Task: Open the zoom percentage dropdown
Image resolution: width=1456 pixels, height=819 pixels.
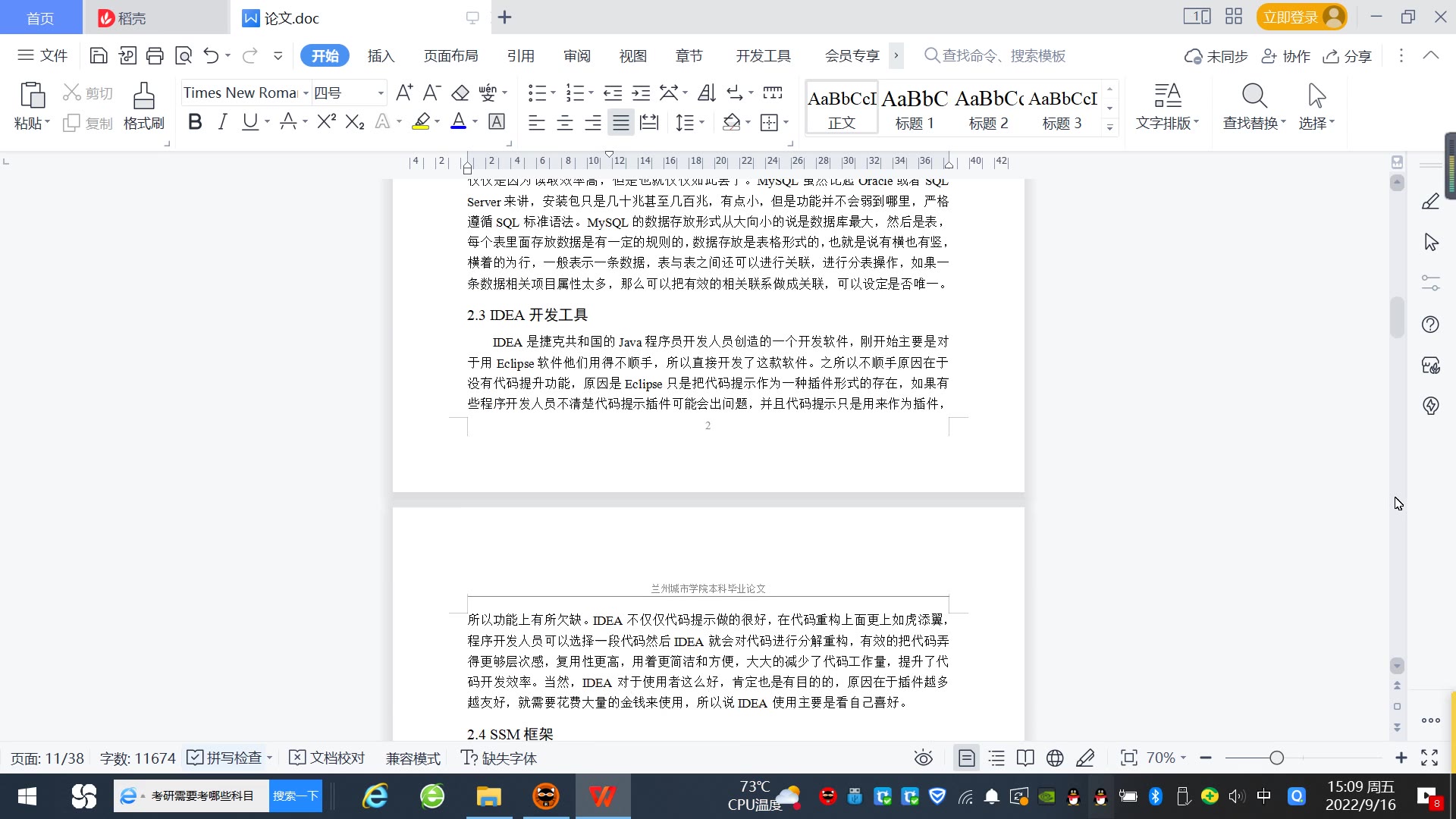Action: 1166,758
